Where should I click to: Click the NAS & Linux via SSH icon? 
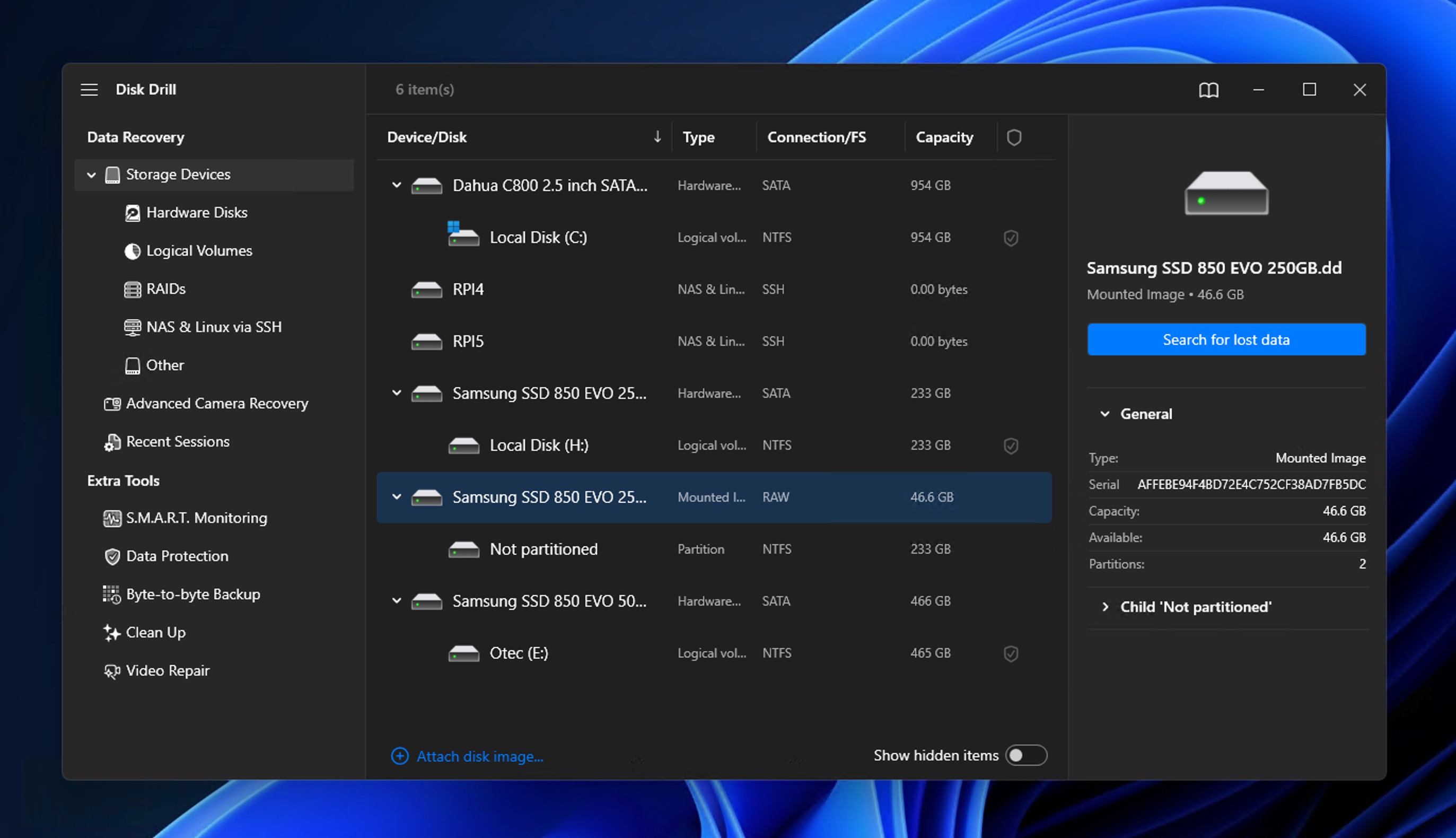(x=133, y=327)
